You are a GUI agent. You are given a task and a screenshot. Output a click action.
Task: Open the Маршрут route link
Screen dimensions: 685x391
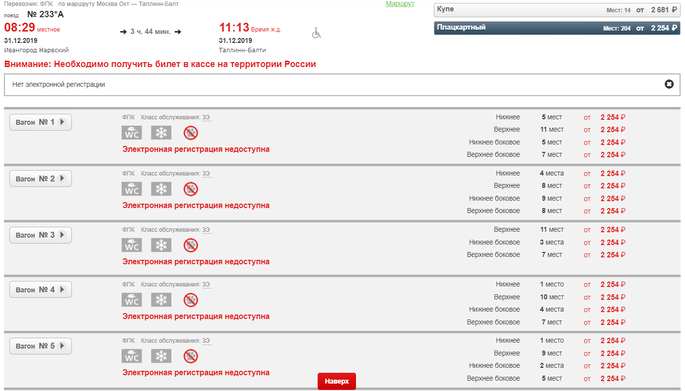coord(400,4)
